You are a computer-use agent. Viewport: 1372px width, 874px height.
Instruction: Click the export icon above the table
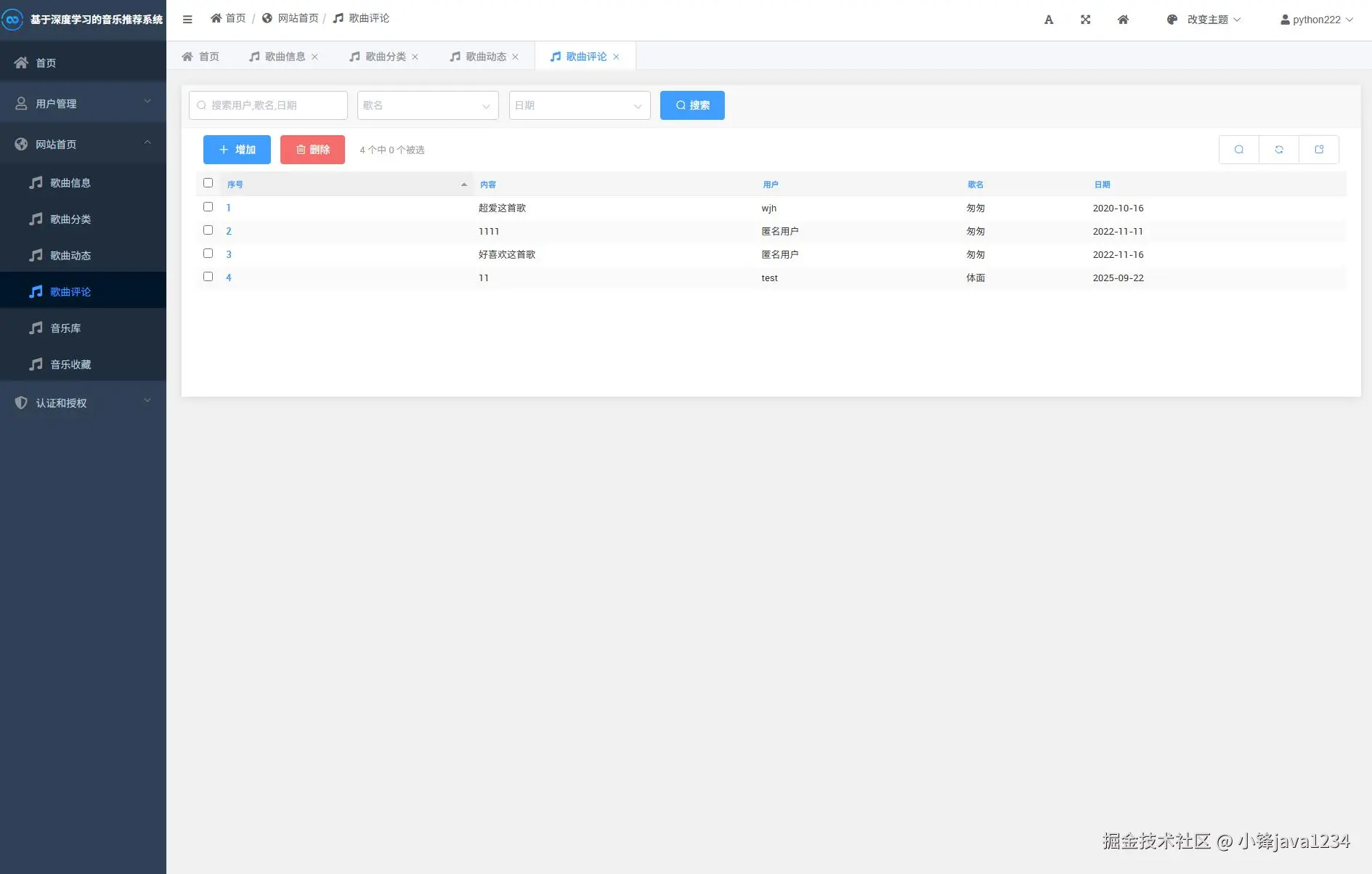(1319, 150)
